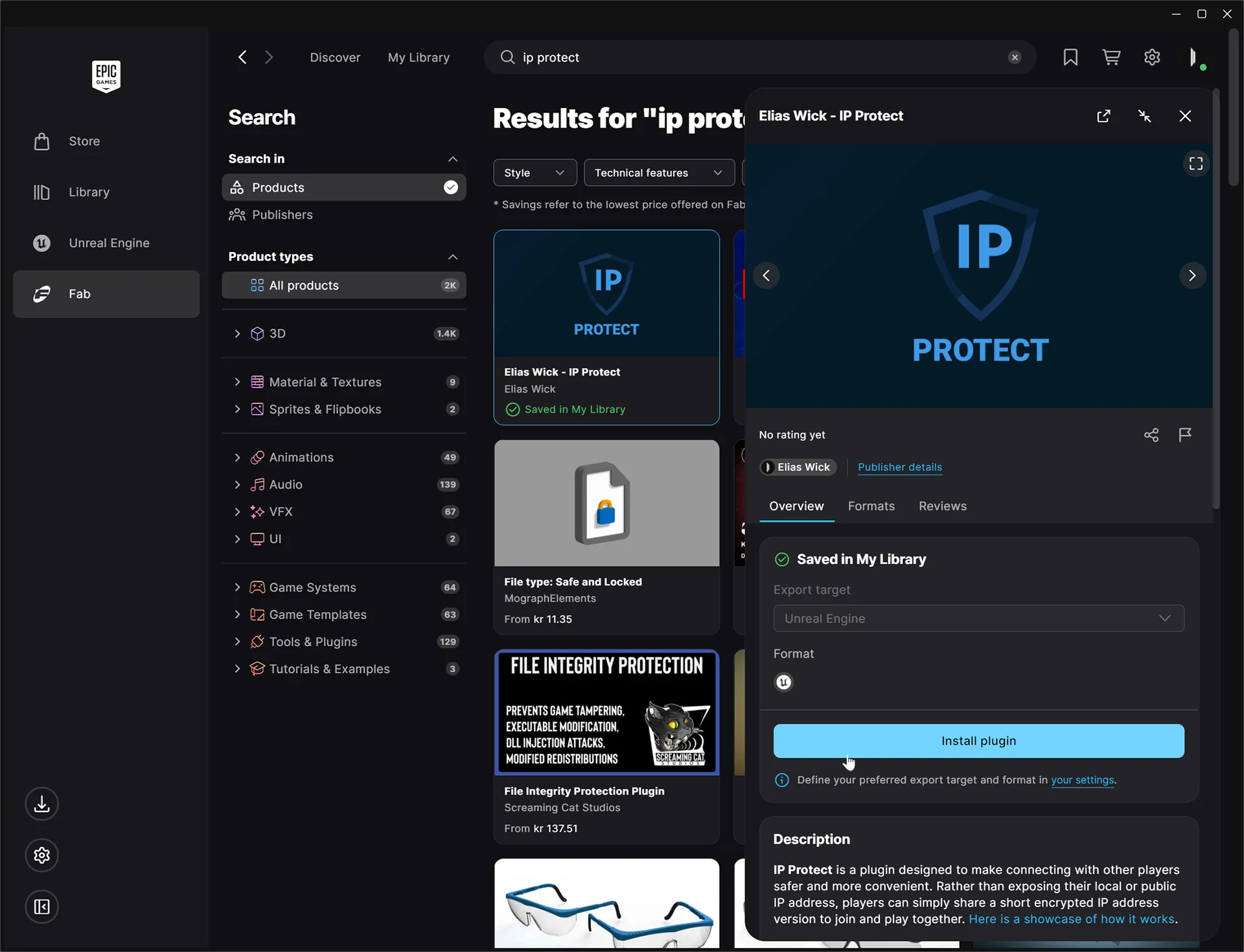The height and width of the screenshot is (952, 1244).
Task: Show next preview image
Action: coord(1192,276)
